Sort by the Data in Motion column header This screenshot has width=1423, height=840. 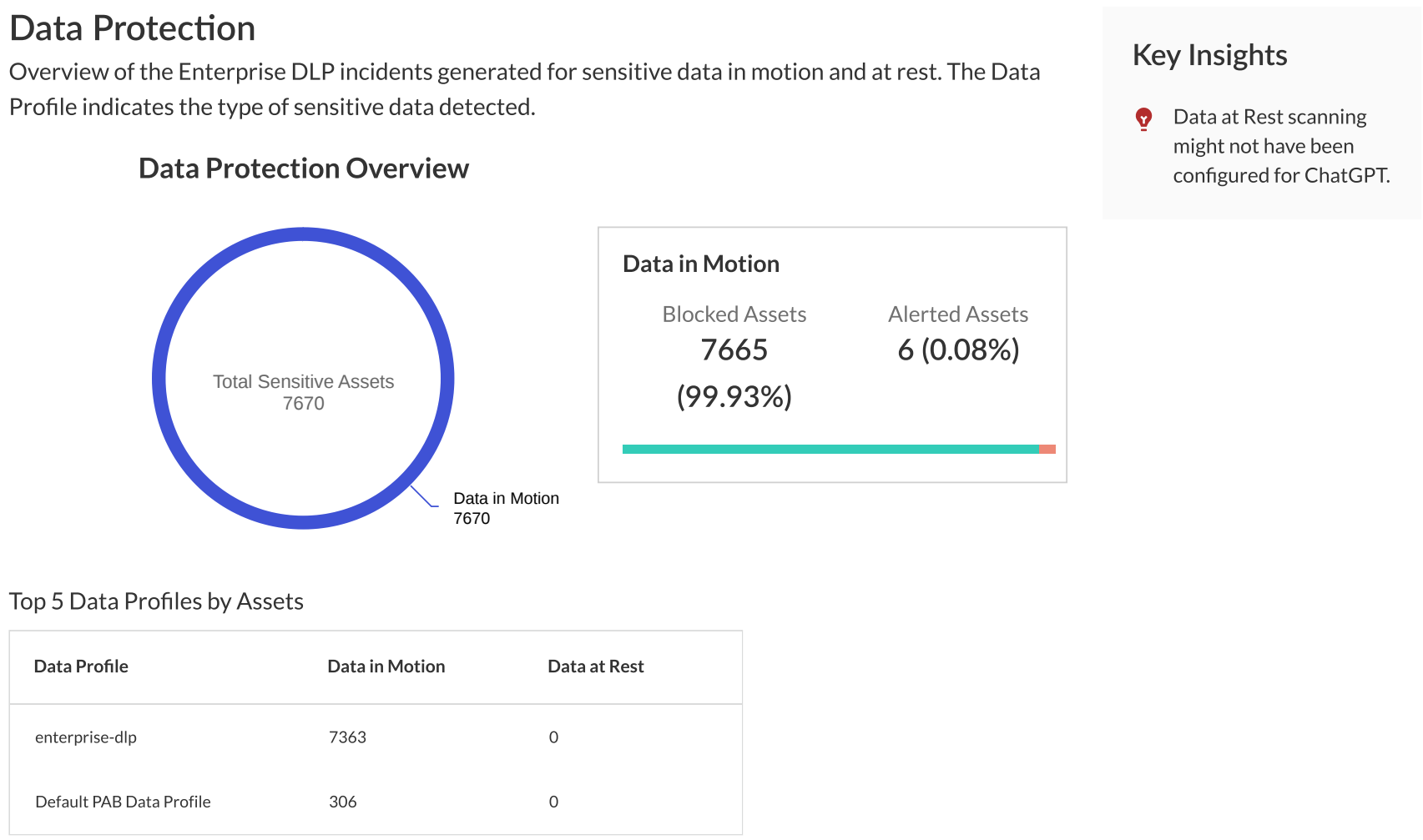pos(386,666)
